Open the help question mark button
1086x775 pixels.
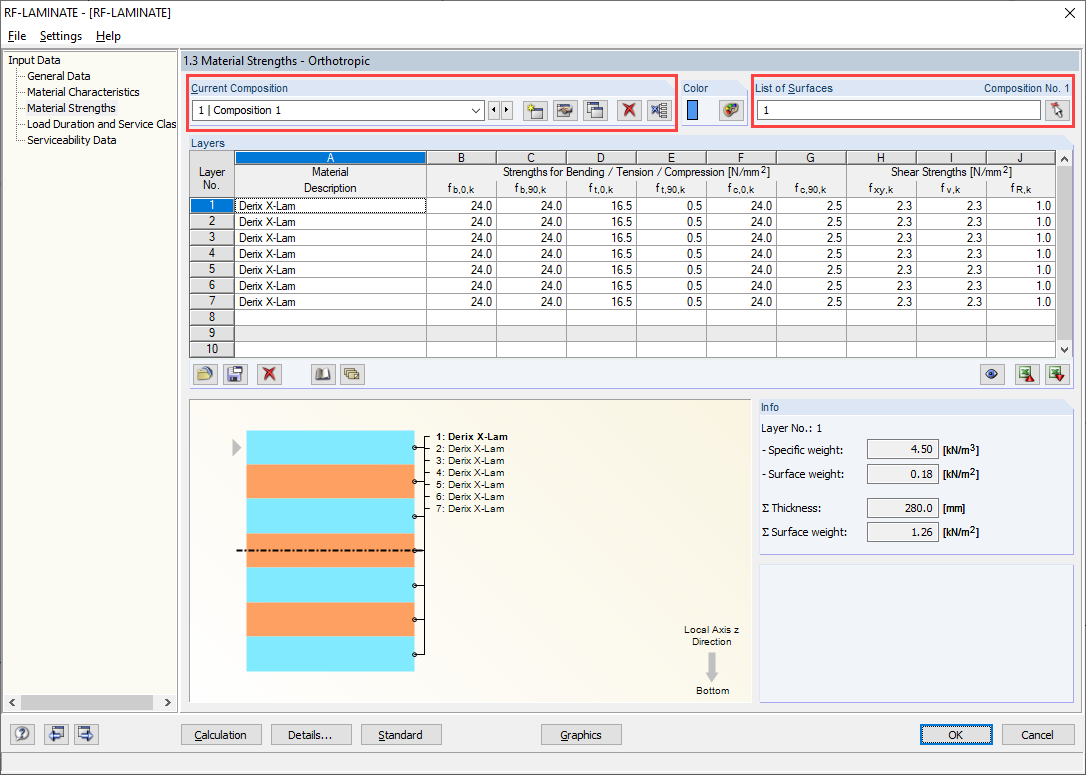pos(22,733)
